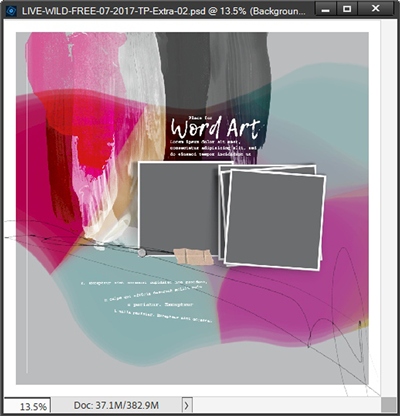
Task: Click the white journaling text on teal area
Action: tap(146, 301)
